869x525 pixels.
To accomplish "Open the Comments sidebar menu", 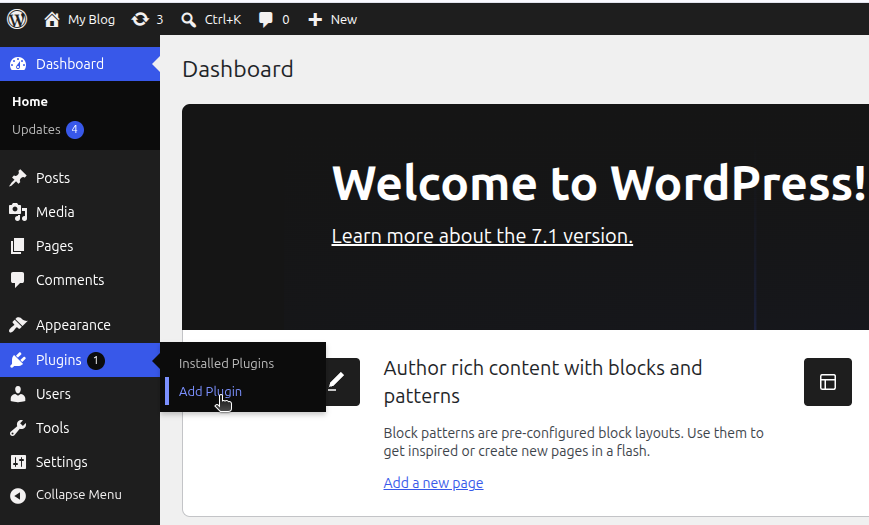I will 70,280.
